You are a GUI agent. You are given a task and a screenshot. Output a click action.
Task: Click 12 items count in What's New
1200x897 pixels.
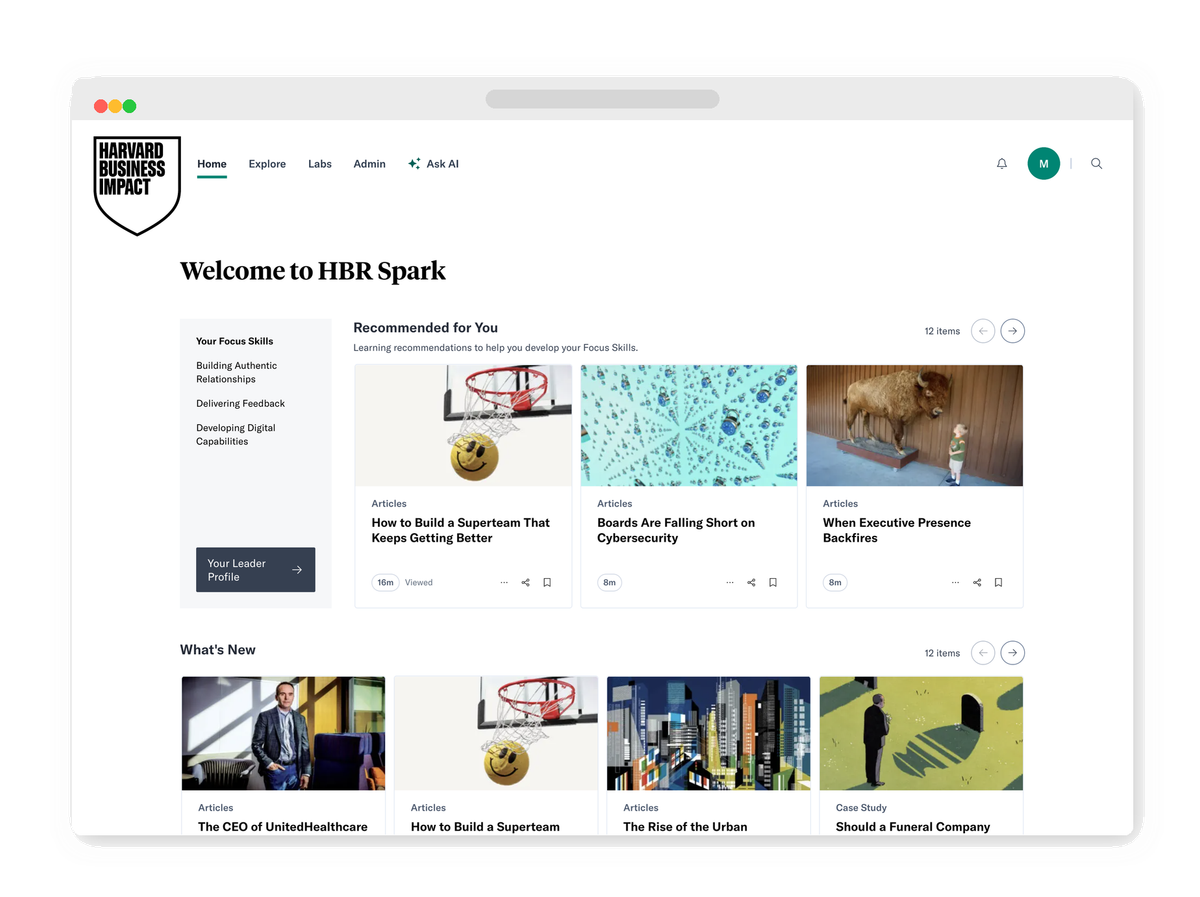[942, 653]
